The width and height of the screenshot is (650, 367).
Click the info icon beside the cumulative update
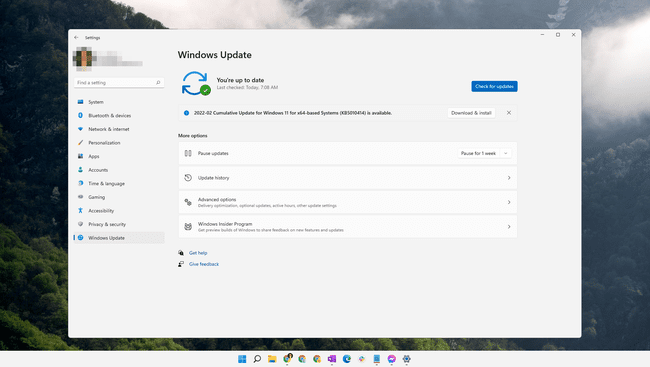coord(187,113)
